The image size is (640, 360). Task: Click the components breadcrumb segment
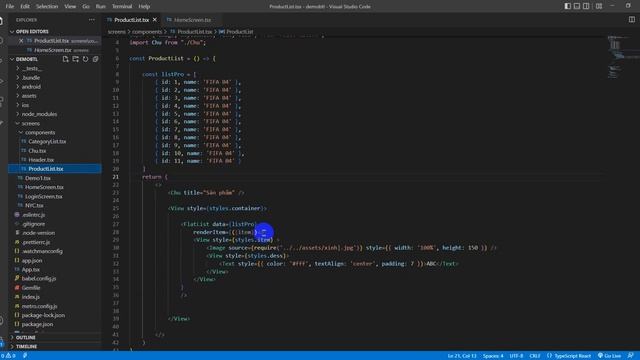pyautogui.click(x=147, y=31)
